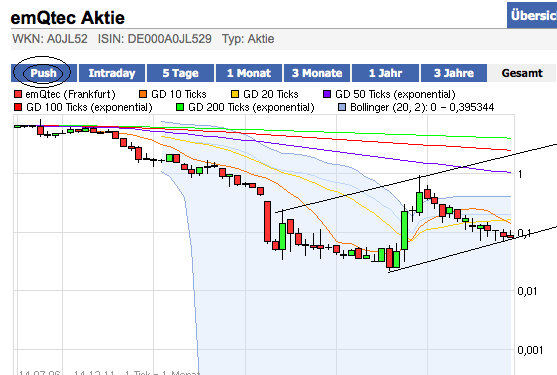This screenshot has width=557, height=375.
Task: Click the GD 100 Ticks (exponential) label
Action: [89, 107]
